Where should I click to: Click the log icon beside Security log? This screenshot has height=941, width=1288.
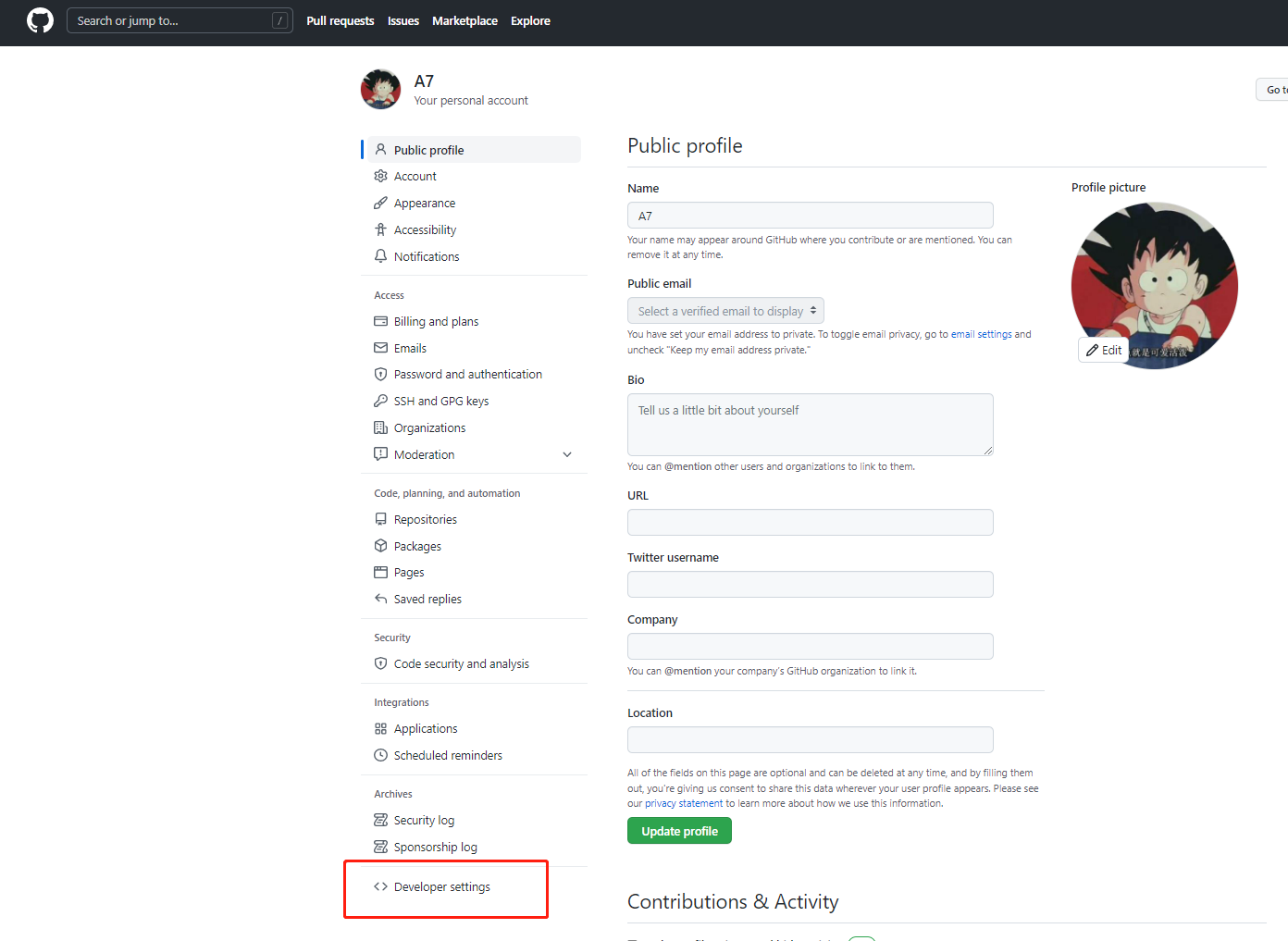tap(380, 820)
